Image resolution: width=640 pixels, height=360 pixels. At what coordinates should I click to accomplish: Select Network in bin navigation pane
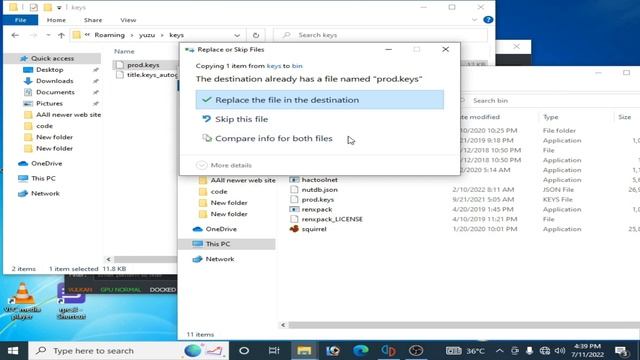(220, 259)
